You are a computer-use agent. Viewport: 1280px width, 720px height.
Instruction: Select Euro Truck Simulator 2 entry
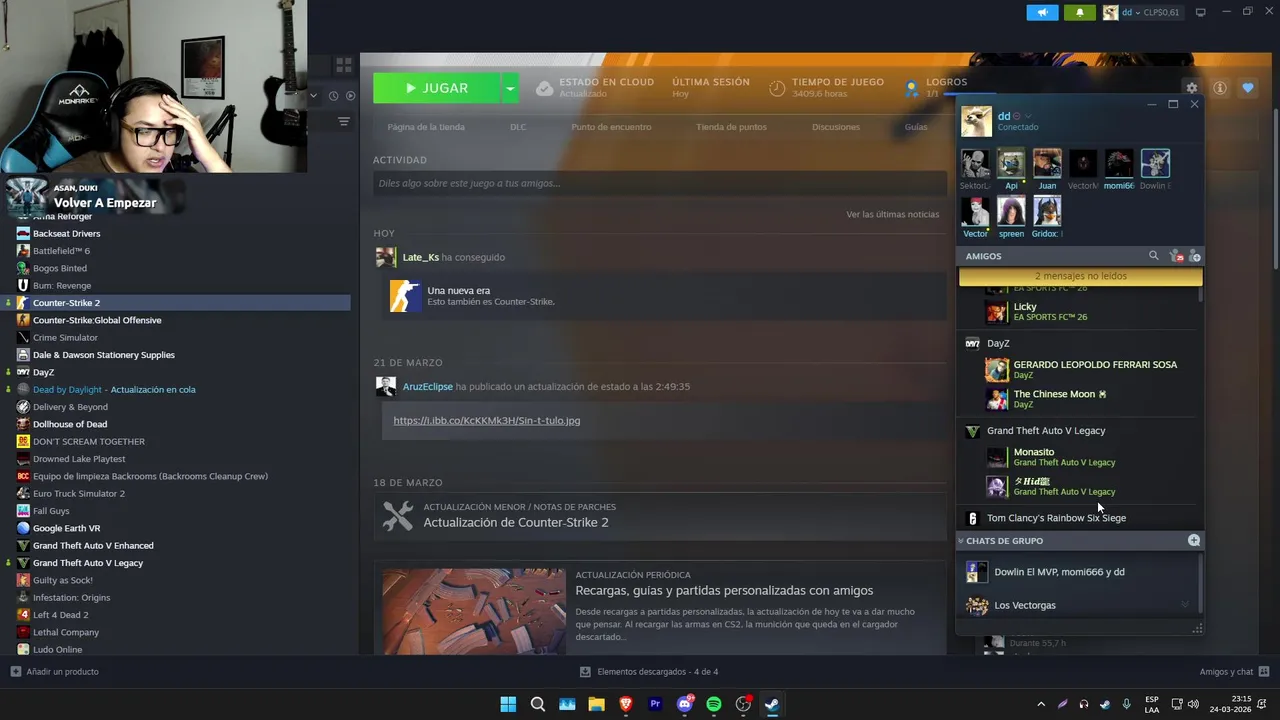point(79,493)
